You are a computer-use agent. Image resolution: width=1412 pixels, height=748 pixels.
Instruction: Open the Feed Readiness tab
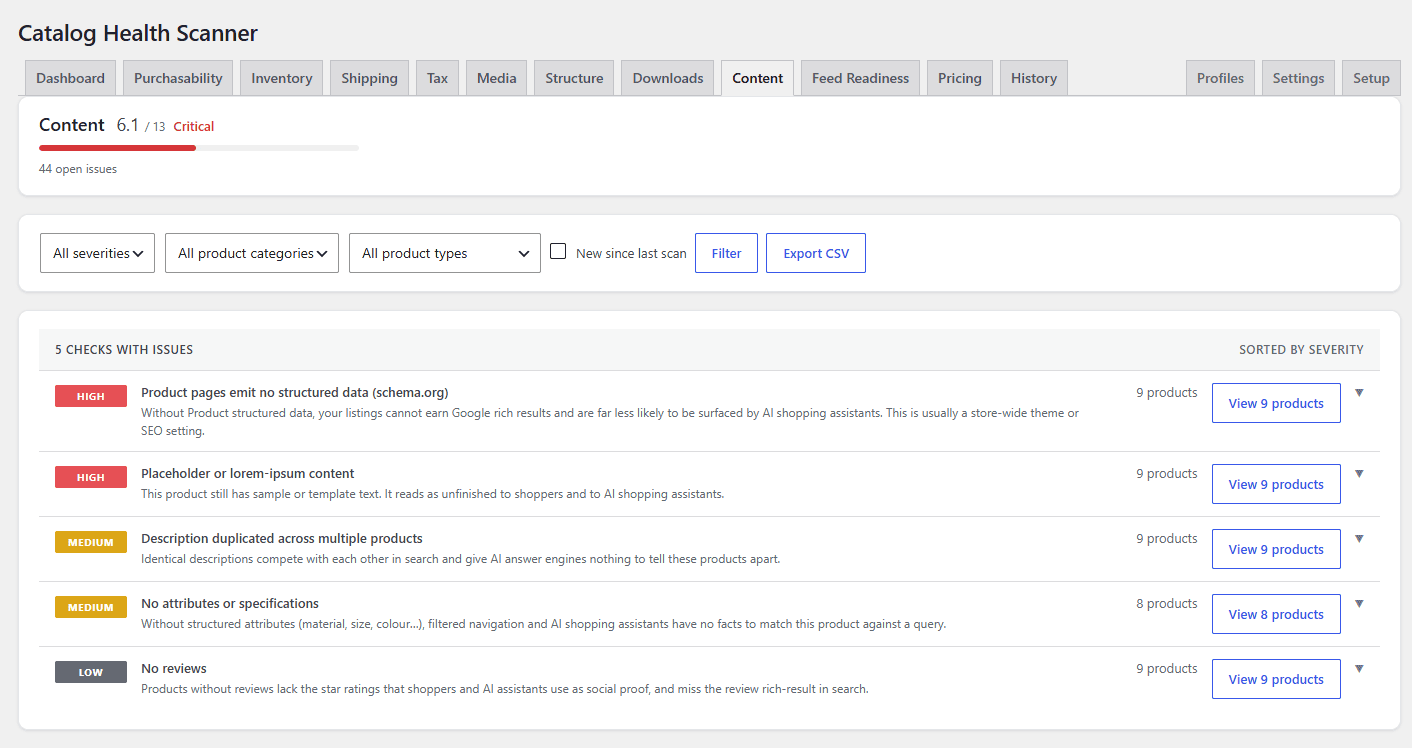[860, 78]
